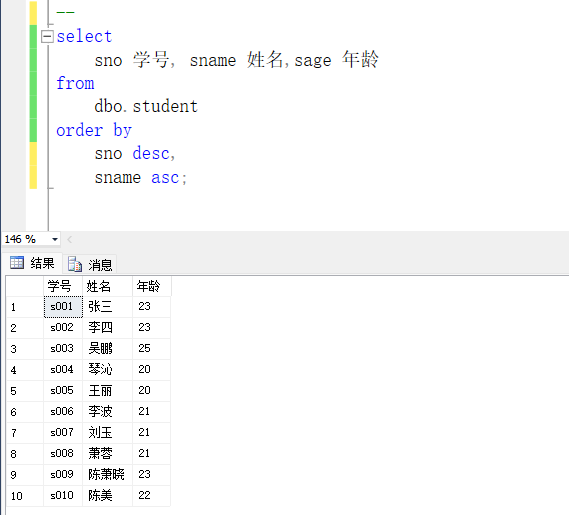Viewport: 569px width, 515px height.
Task: Select the cell s002
Action: pos(63,328)
